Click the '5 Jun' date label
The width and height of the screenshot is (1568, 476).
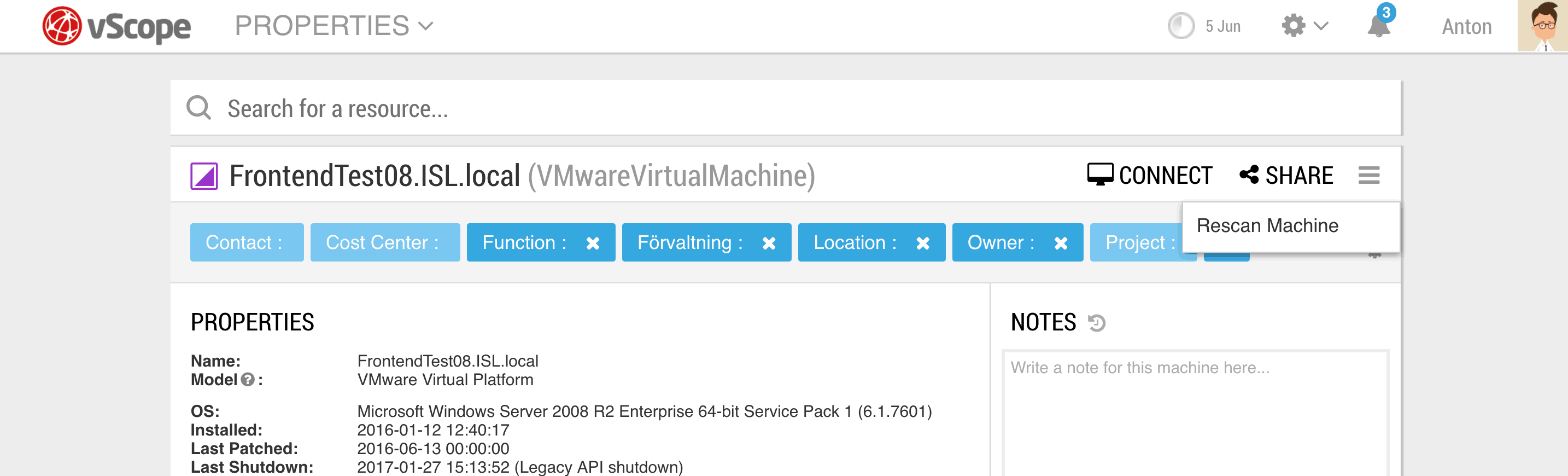point(1223,26)
